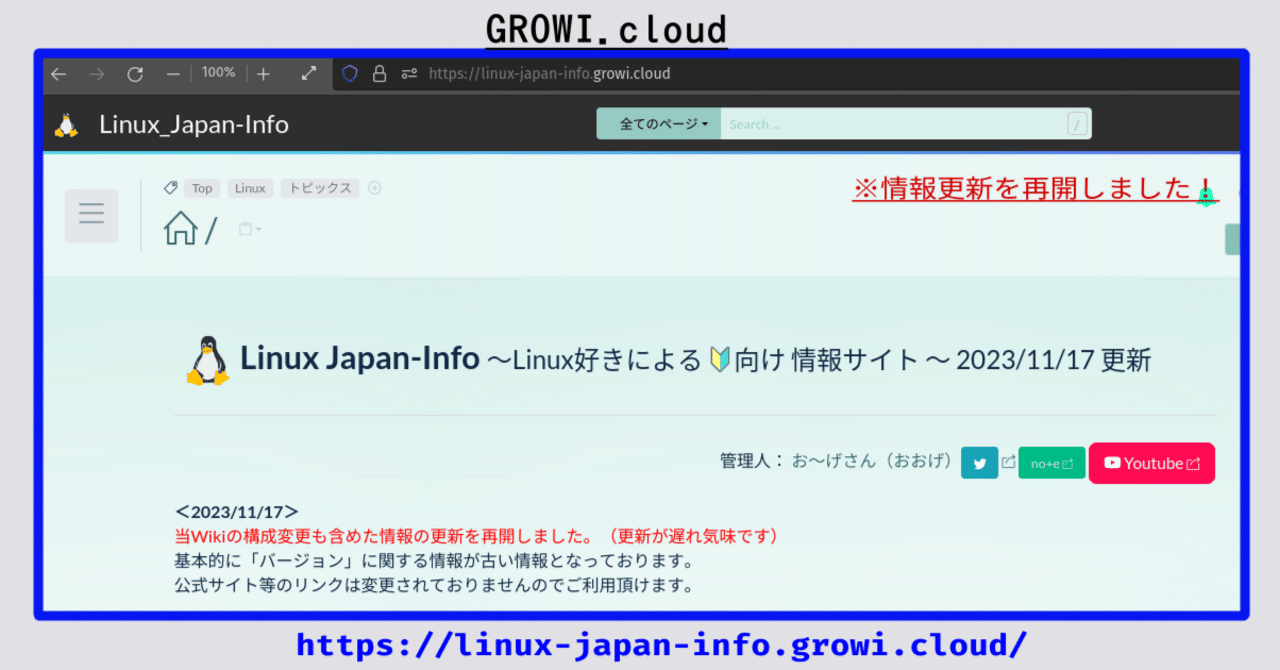Enter fullscreen using the diagonal arrows icon

coord(308,73)
